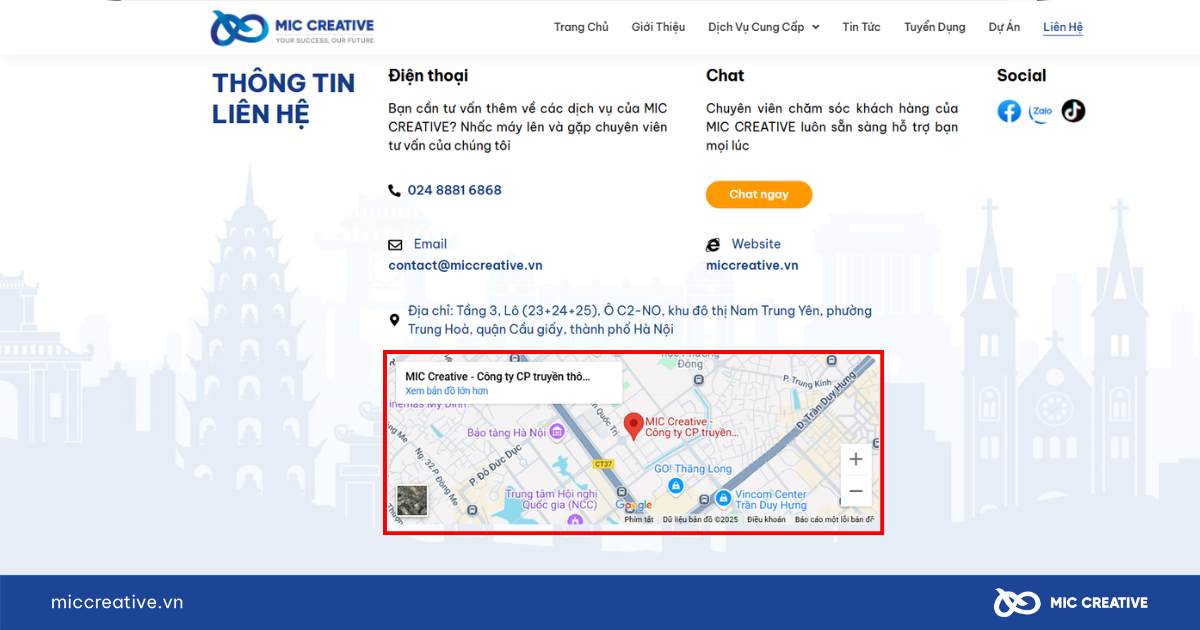Click the Google logo on map

[633, 506]
